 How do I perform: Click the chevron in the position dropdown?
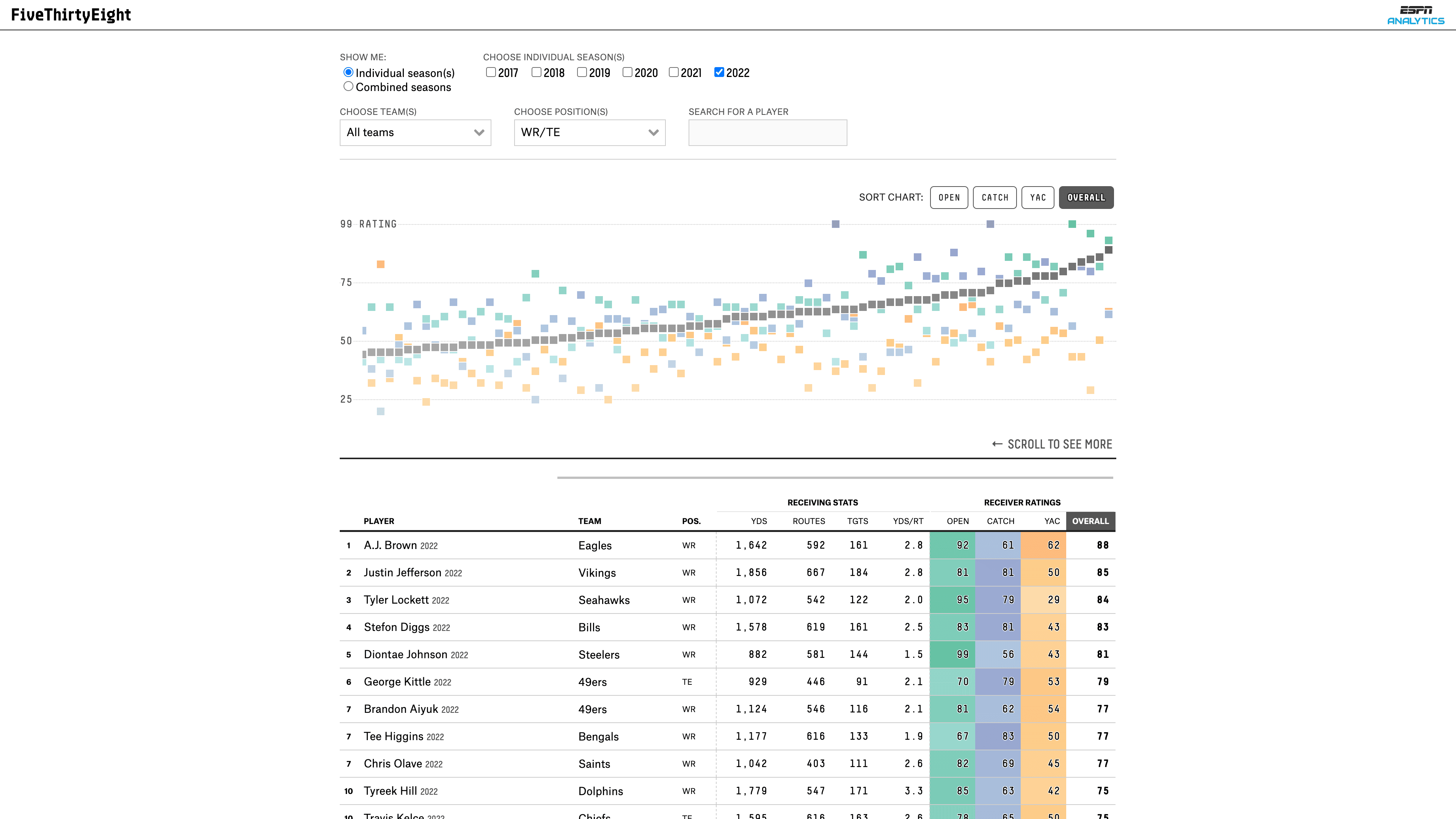[x=653, y=133]
